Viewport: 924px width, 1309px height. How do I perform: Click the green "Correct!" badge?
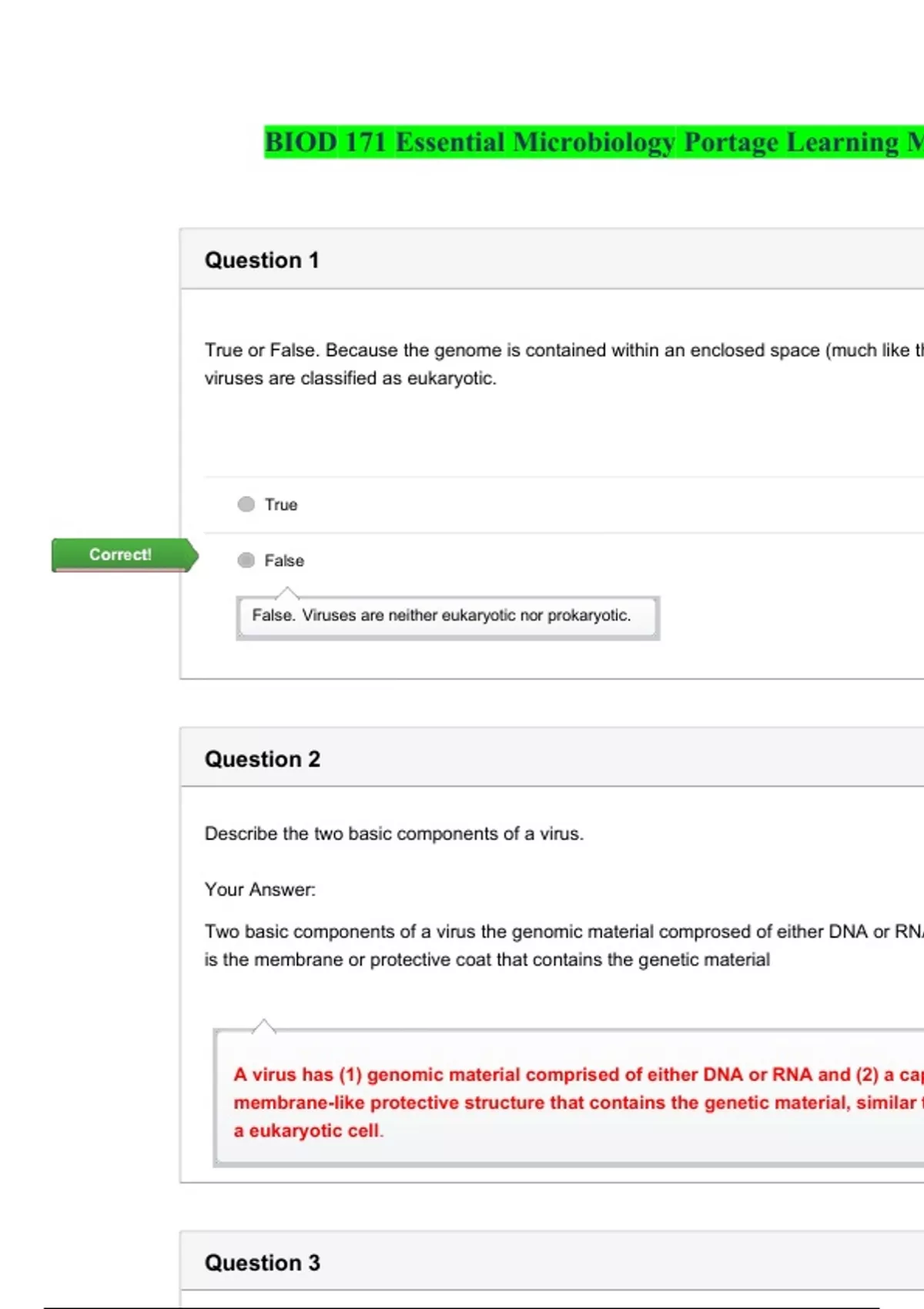121,554
